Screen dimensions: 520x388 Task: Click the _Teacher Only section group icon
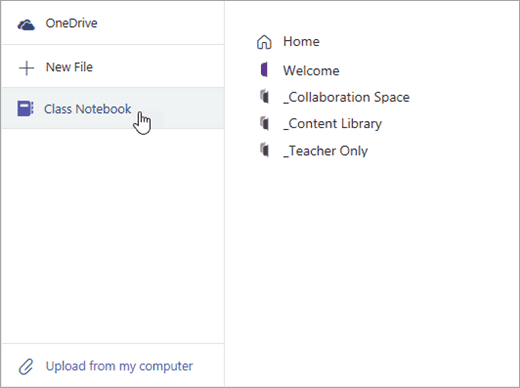coord(264,150)
